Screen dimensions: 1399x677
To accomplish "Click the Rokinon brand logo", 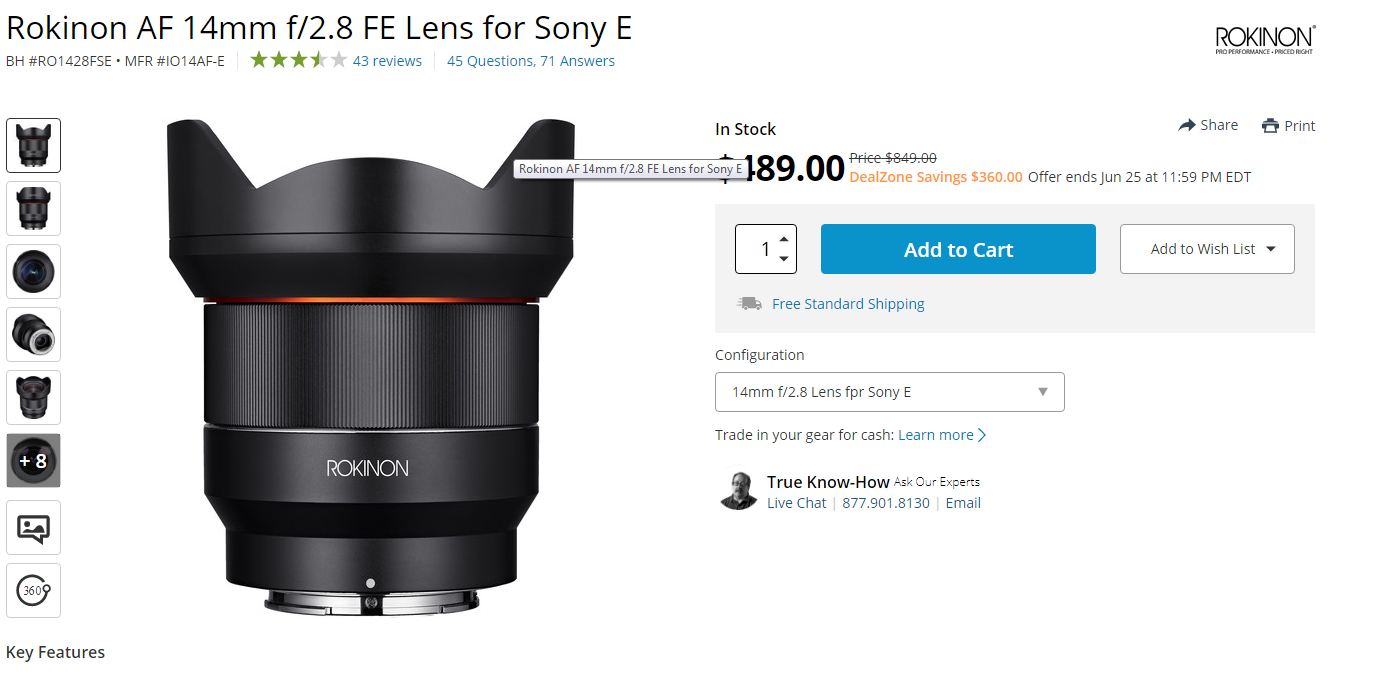I will (1265, 40).
